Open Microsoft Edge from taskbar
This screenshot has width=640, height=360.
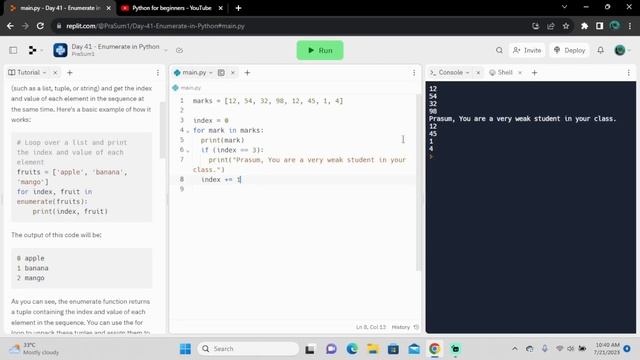tap(352, 349)
